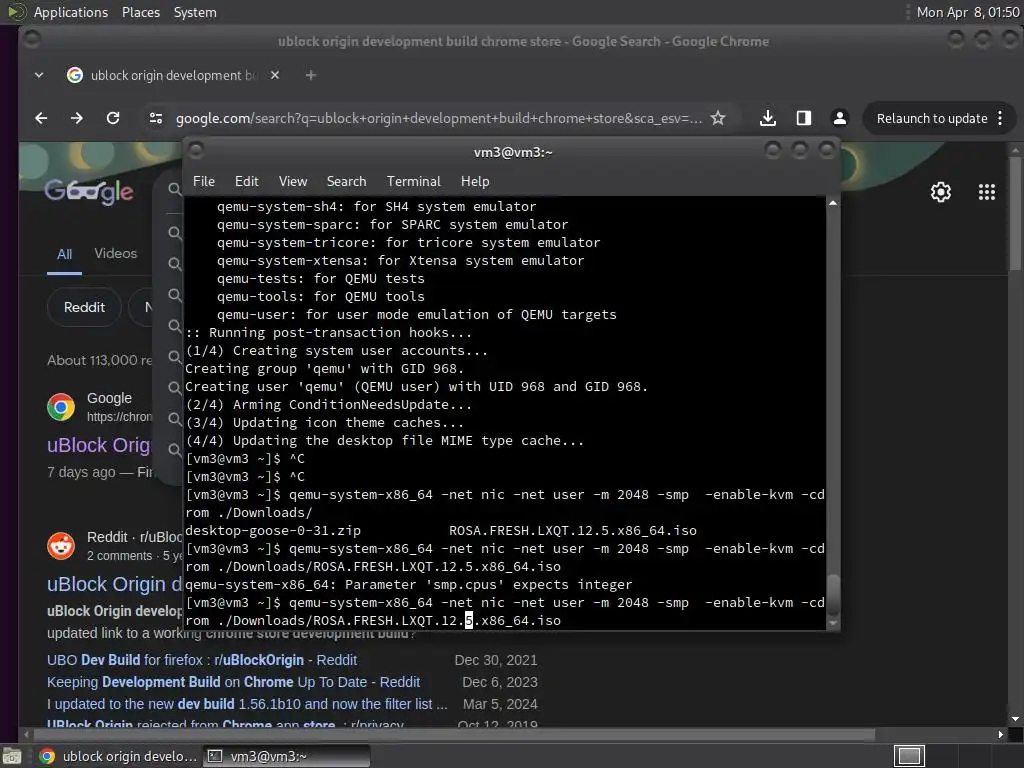Switch to Chrome in the taskbar
This screenshot has height=768, width=1024.
pyautogui.click(x=118, y=756)
